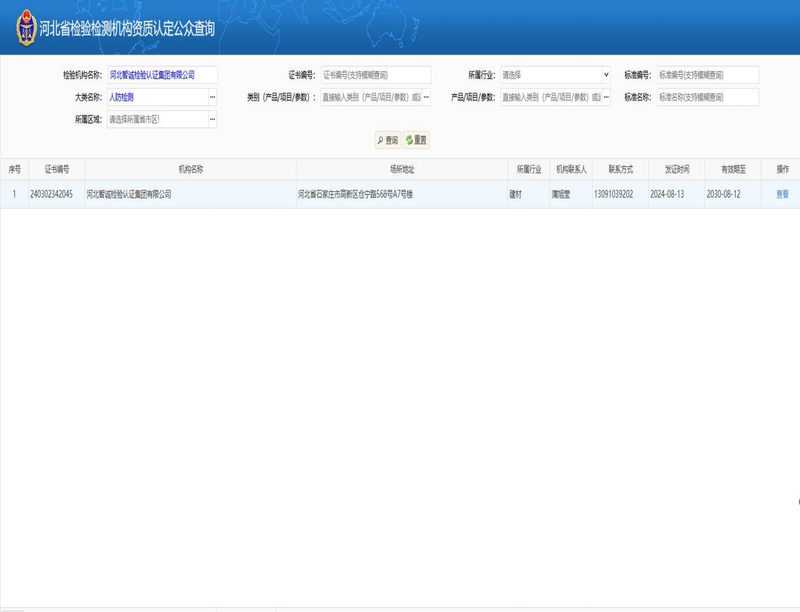Click the 检验机构名称: field label
Image resolution: width=800 pixels, height=612 pixels.
coord(83,75)
